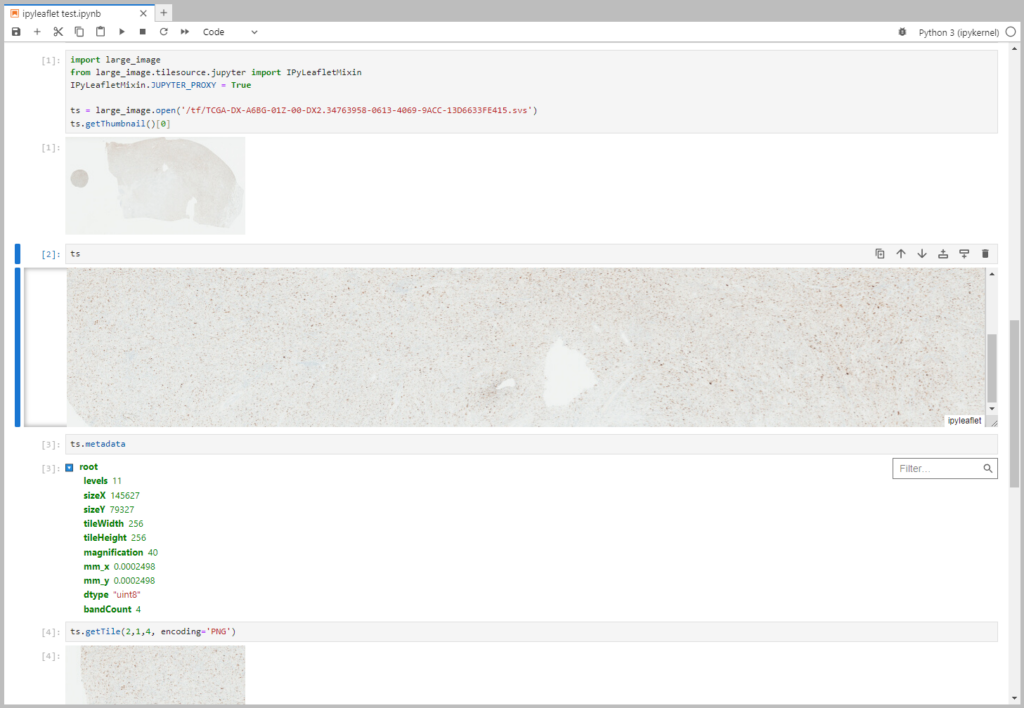The height and width of the screenshot is (708, 1024).
Task: Paste cell from the clipboard icon
Action: [100, 31]
